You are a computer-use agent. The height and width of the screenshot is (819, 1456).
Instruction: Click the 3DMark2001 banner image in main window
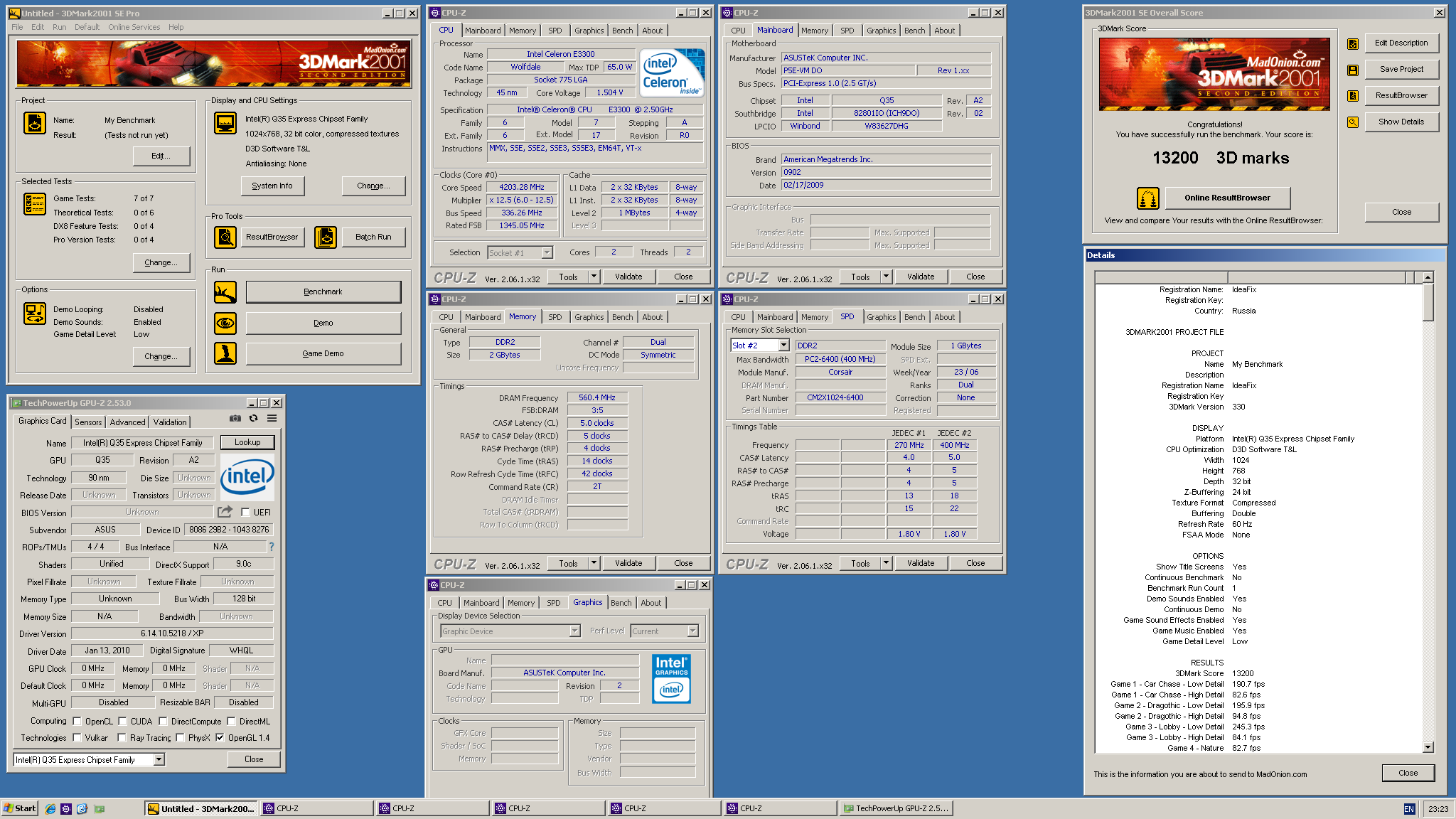click(x=214, y=64)
